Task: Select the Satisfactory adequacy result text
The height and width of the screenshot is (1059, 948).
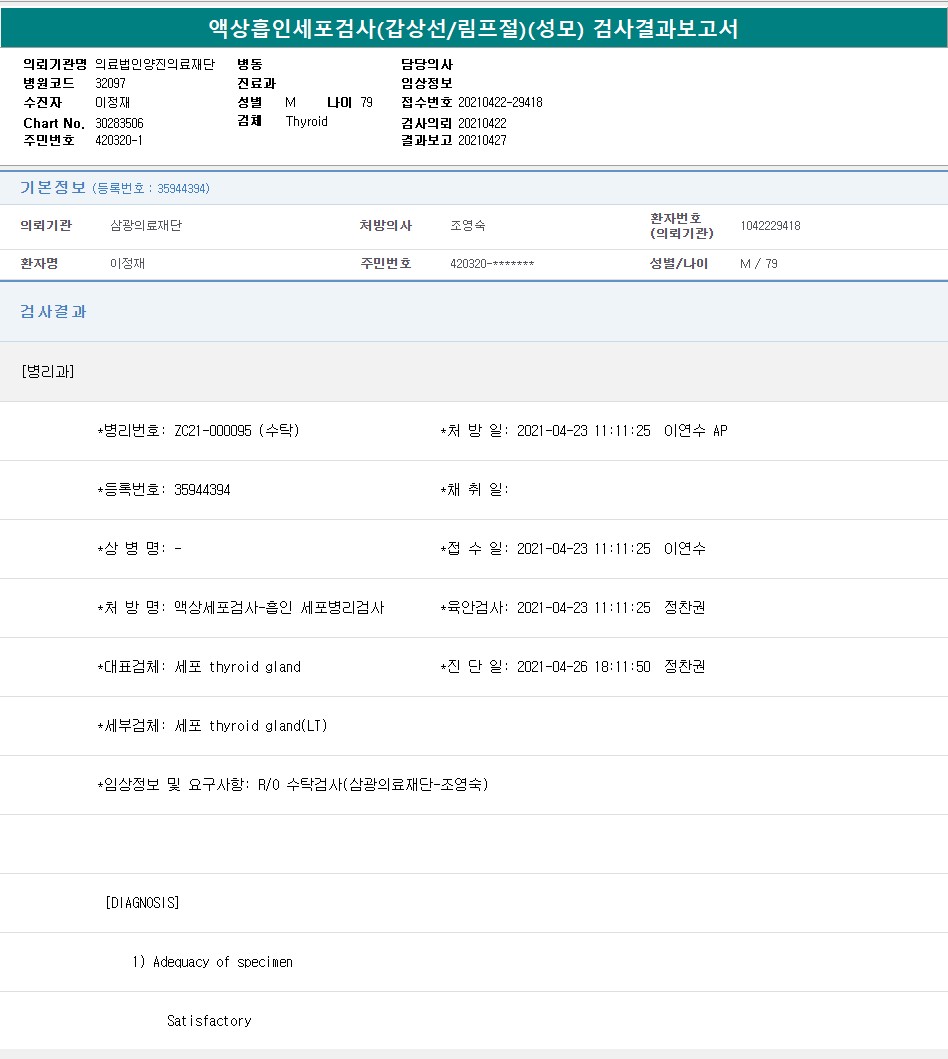Action: (209, 1021)
